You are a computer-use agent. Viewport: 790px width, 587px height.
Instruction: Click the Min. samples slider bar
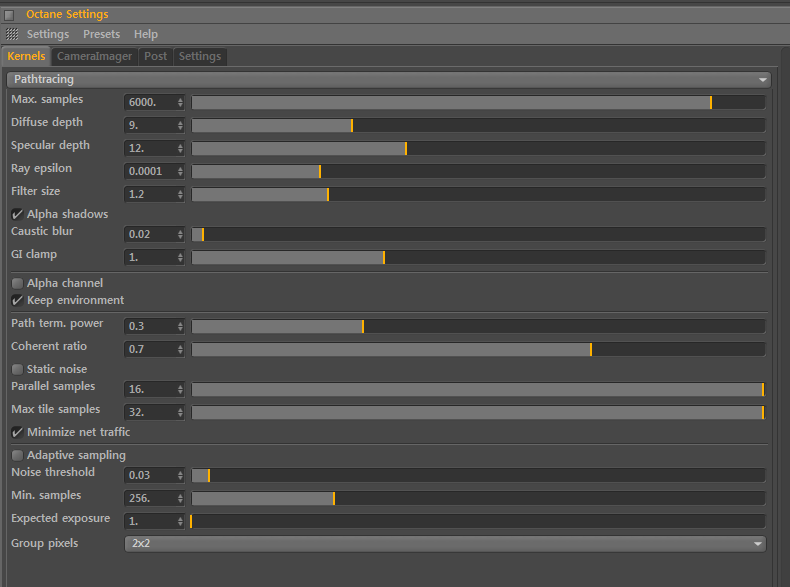click(478, 499)
